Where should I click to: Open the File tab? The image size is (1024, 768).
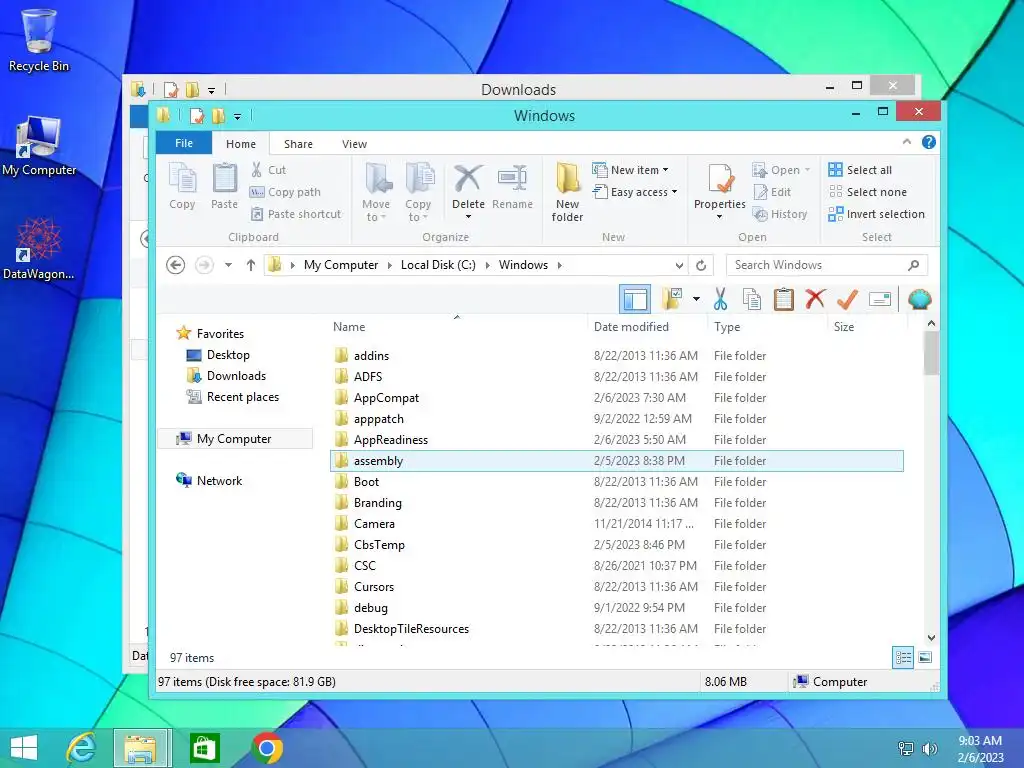click(184, 143)
